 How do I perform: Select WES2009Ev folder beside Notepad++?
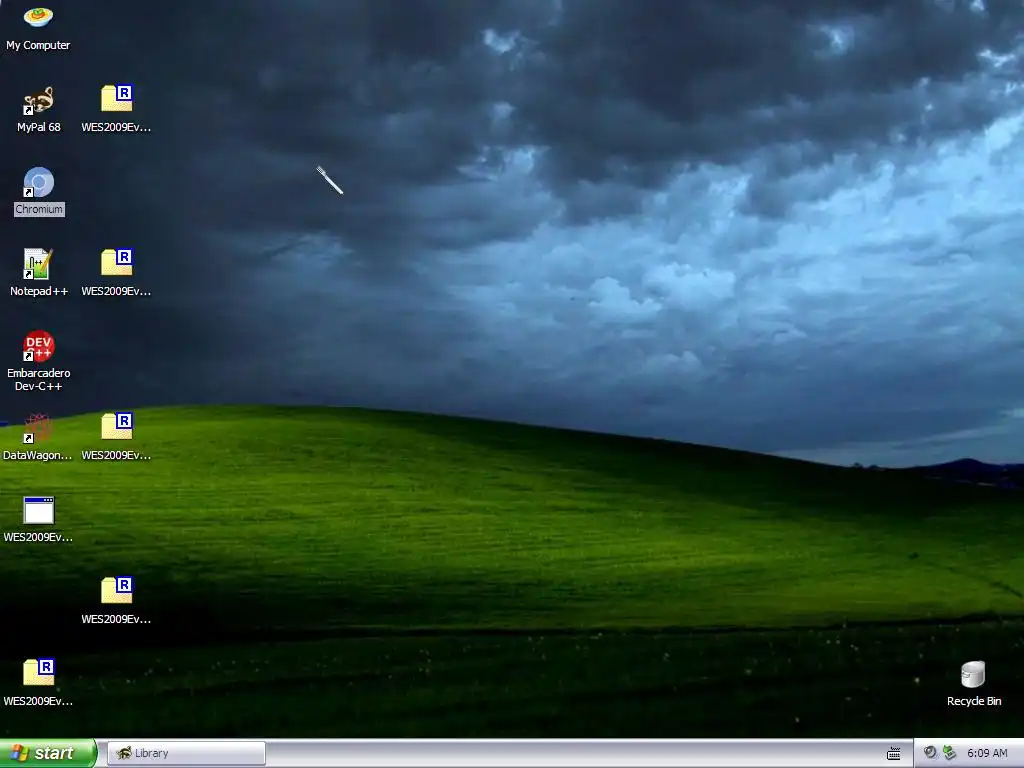pyautogui.click(x=116, y=273)
